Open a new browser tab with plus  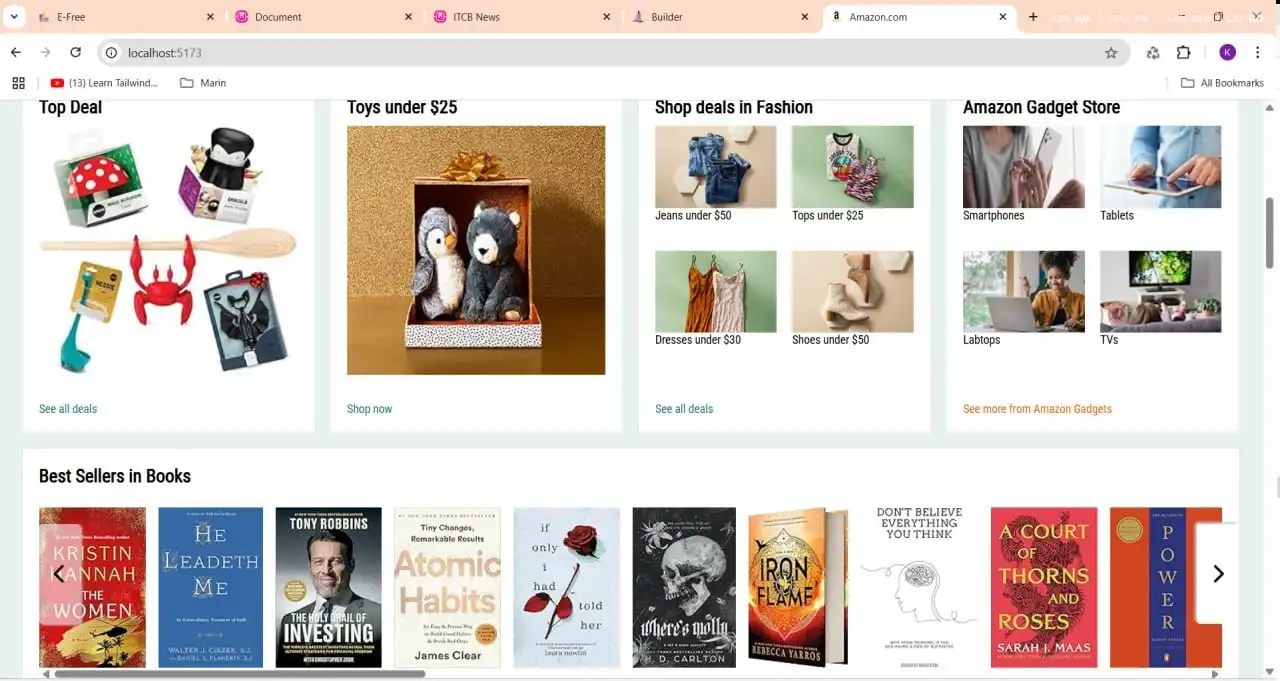coord(1033,17)
